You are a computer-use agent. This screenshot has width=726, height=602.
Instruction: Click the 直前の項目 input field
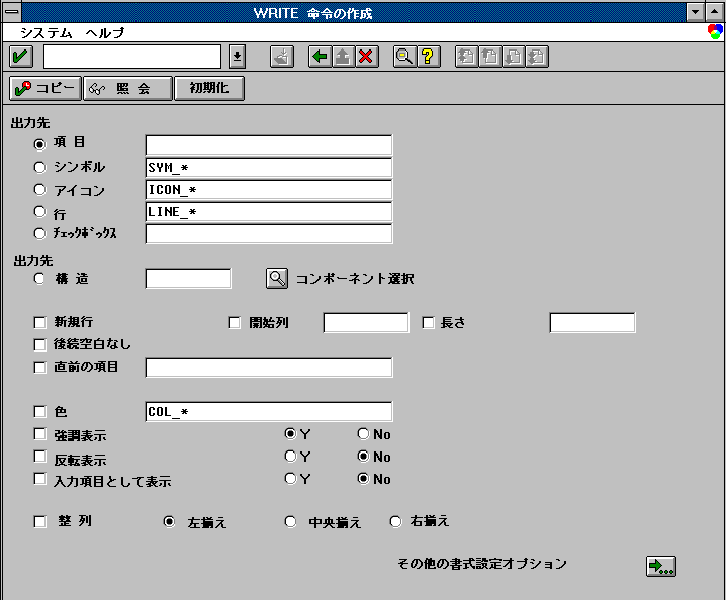click(x=269, y=367)
